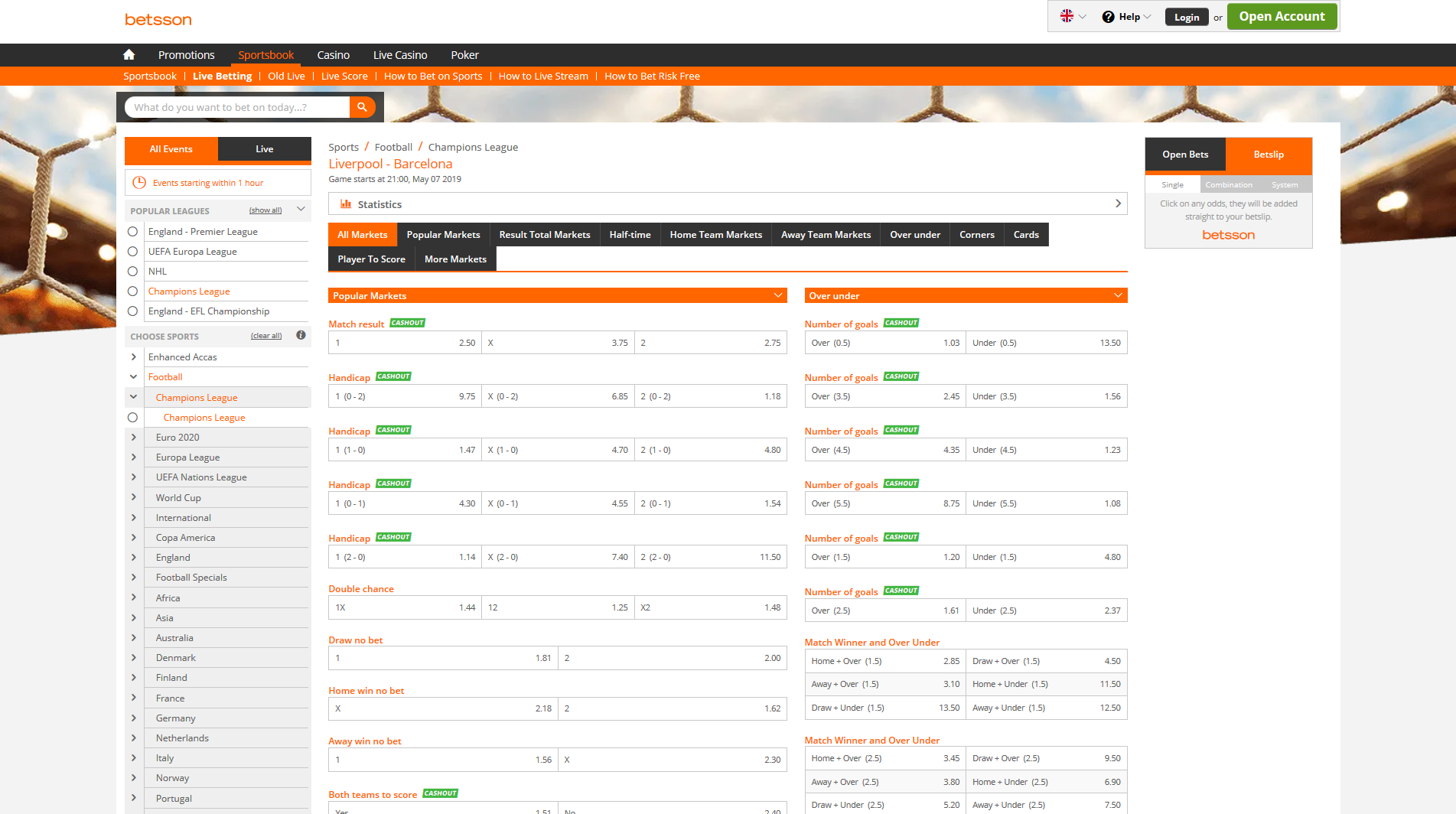Expand the World Cup tree item
This screenshot has width=1456, height=814.
click(133, 497)
